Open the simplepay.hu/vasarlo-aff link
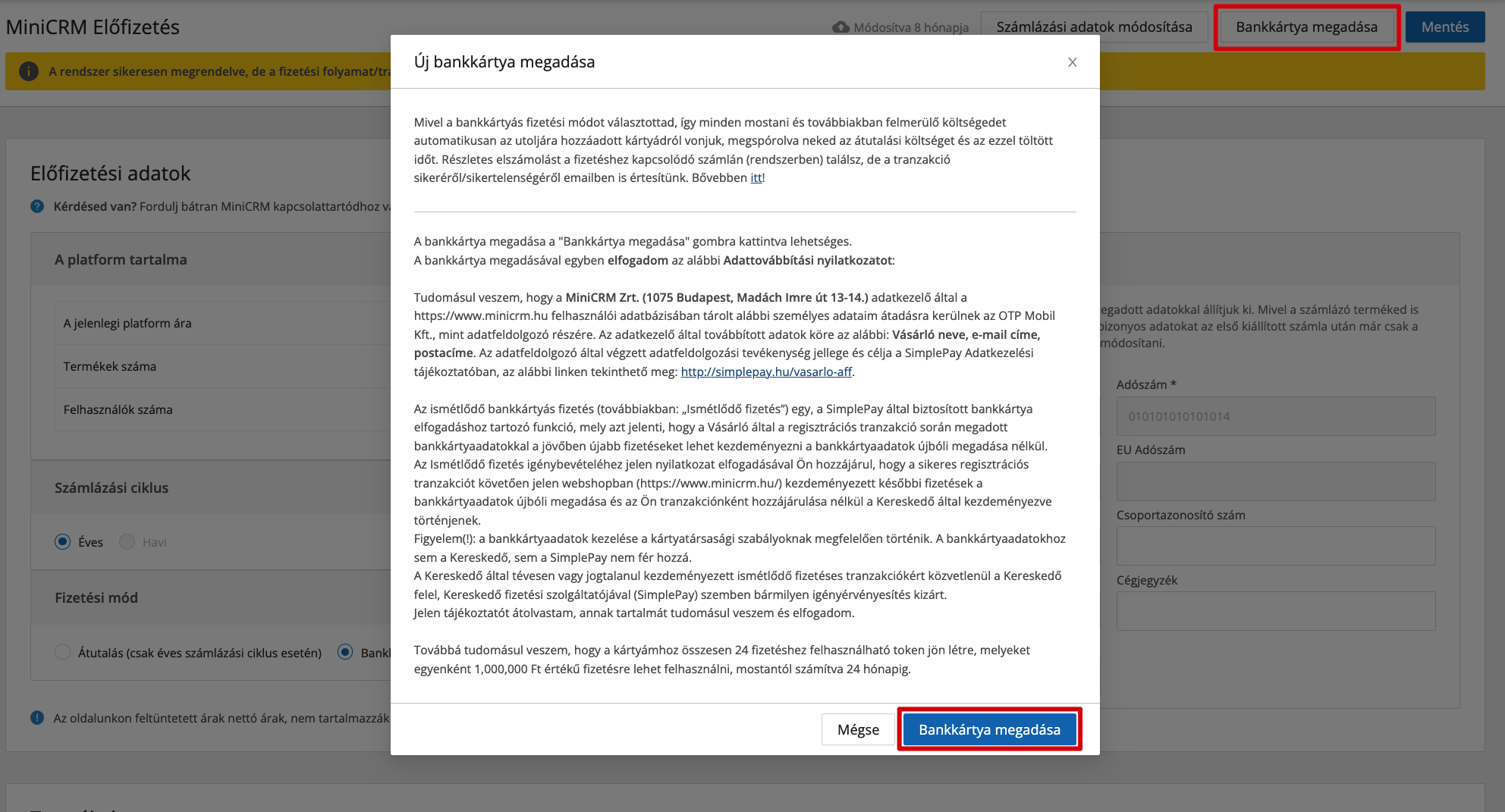This screenshot has width=1505, height=812. click(x=766, y=372)
